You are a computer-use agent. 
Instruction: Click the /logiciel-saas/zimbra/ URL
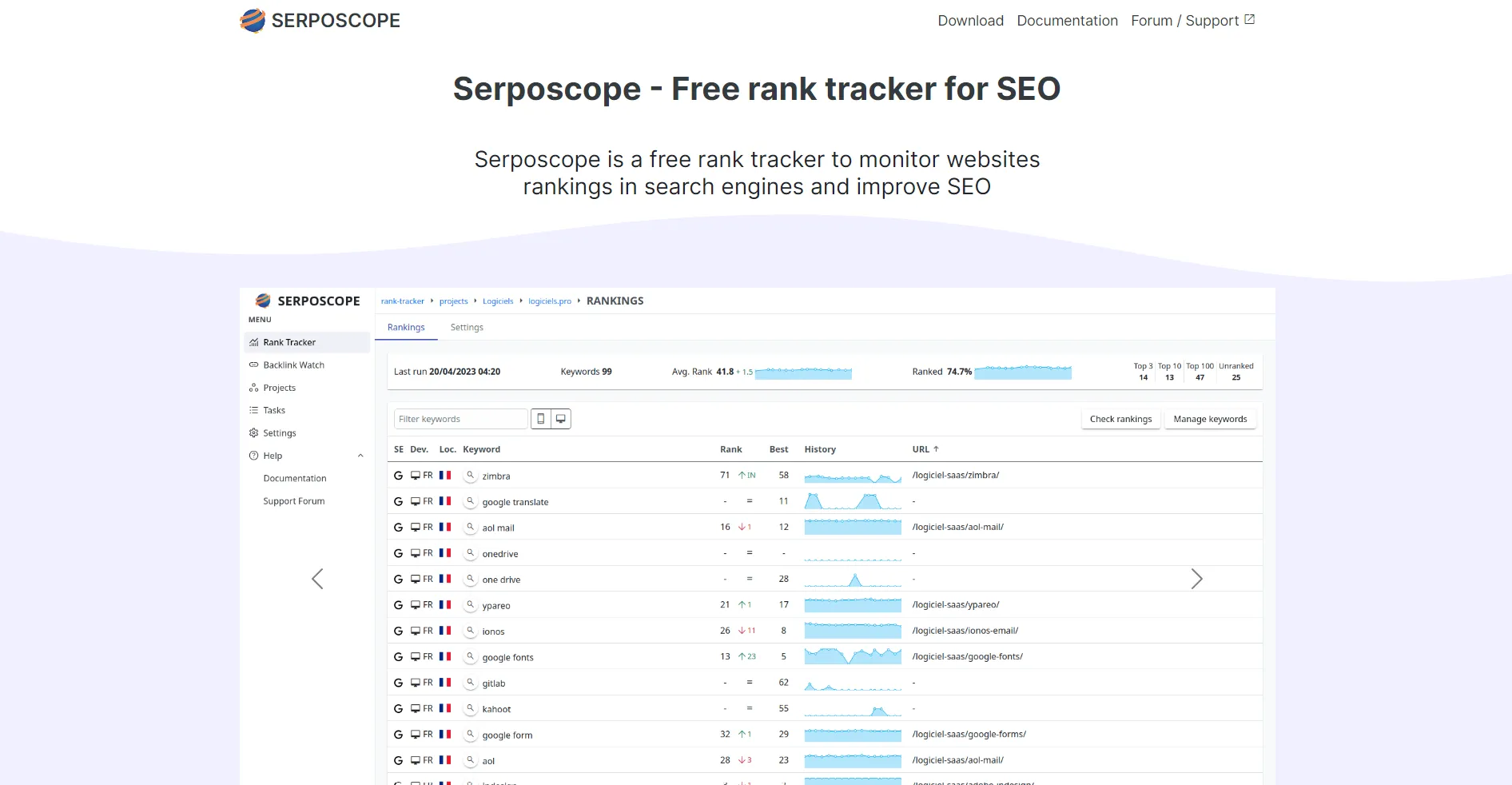(x=956, y=475)
